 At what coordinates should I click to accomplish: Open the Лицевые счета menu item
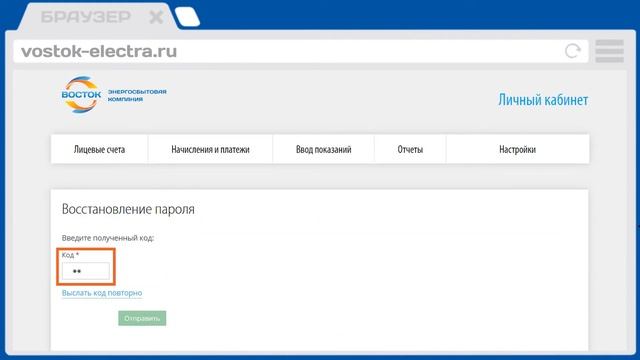click(x=99, y=149)
